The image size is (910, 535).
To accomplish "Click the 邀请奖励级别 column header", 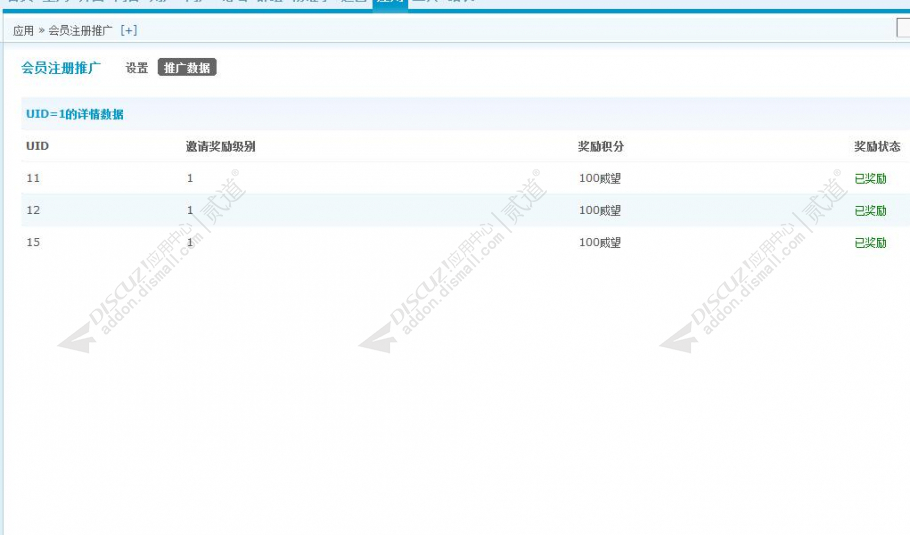I will click(221, 146).
